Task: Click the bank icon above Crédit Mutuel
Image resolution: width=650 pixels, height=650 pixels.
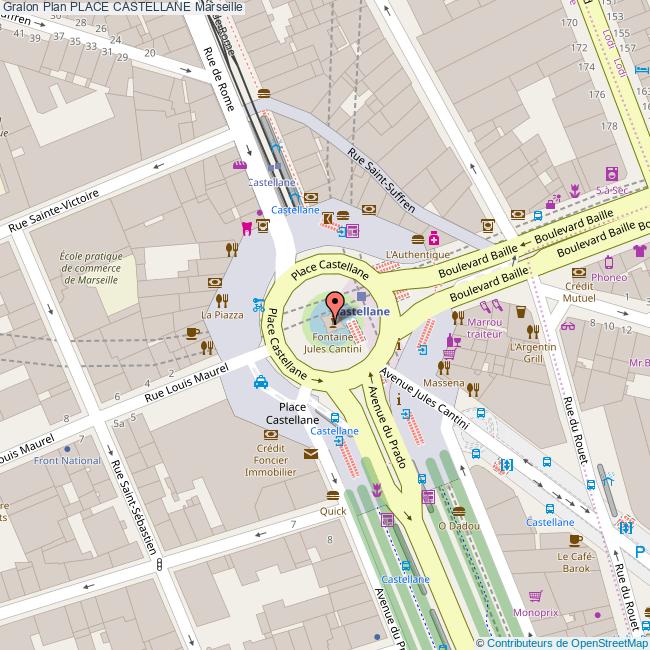Action: click(x=578, y=271)
